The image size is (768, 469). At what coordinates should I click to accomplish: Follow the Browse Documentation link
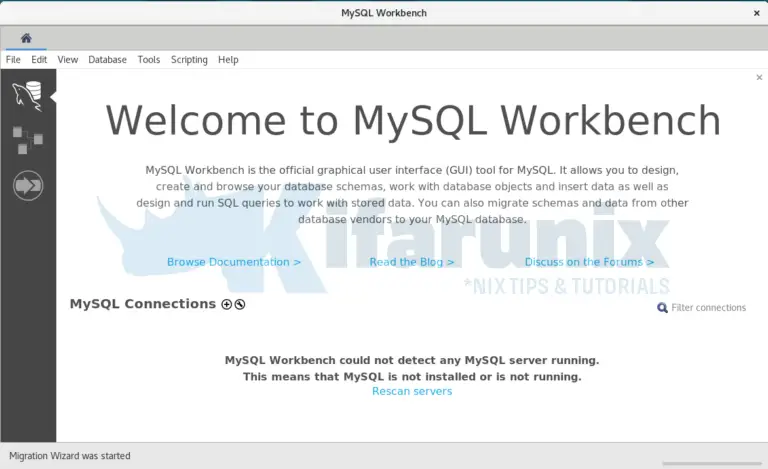click(234, 262)
